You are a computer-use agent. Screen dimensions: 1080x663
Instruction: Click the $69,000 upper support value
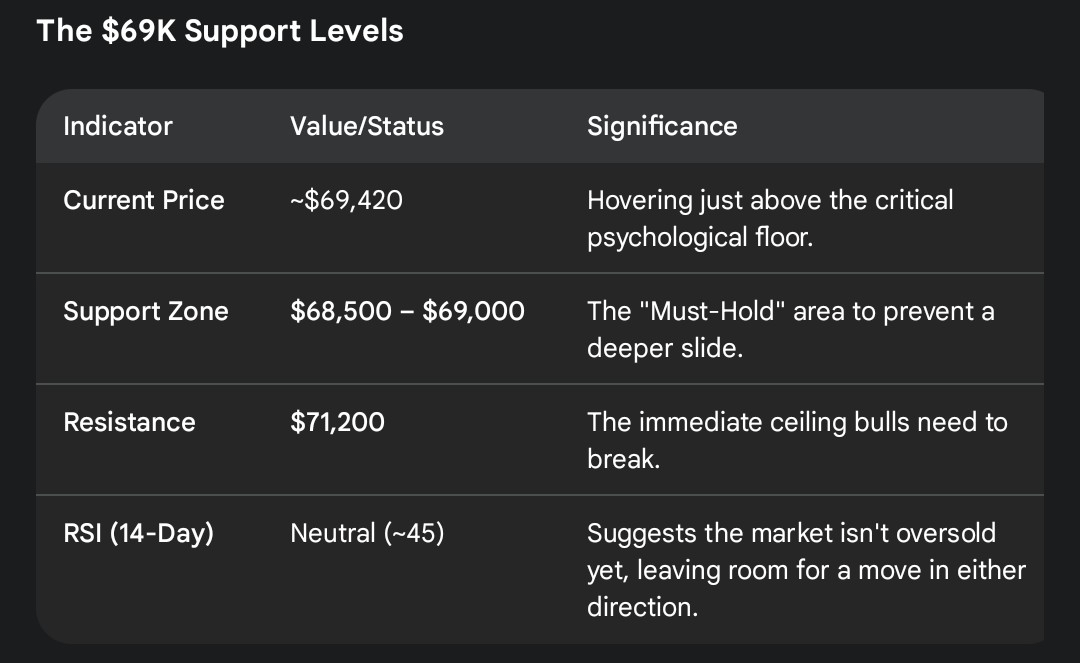pos(474,311)
